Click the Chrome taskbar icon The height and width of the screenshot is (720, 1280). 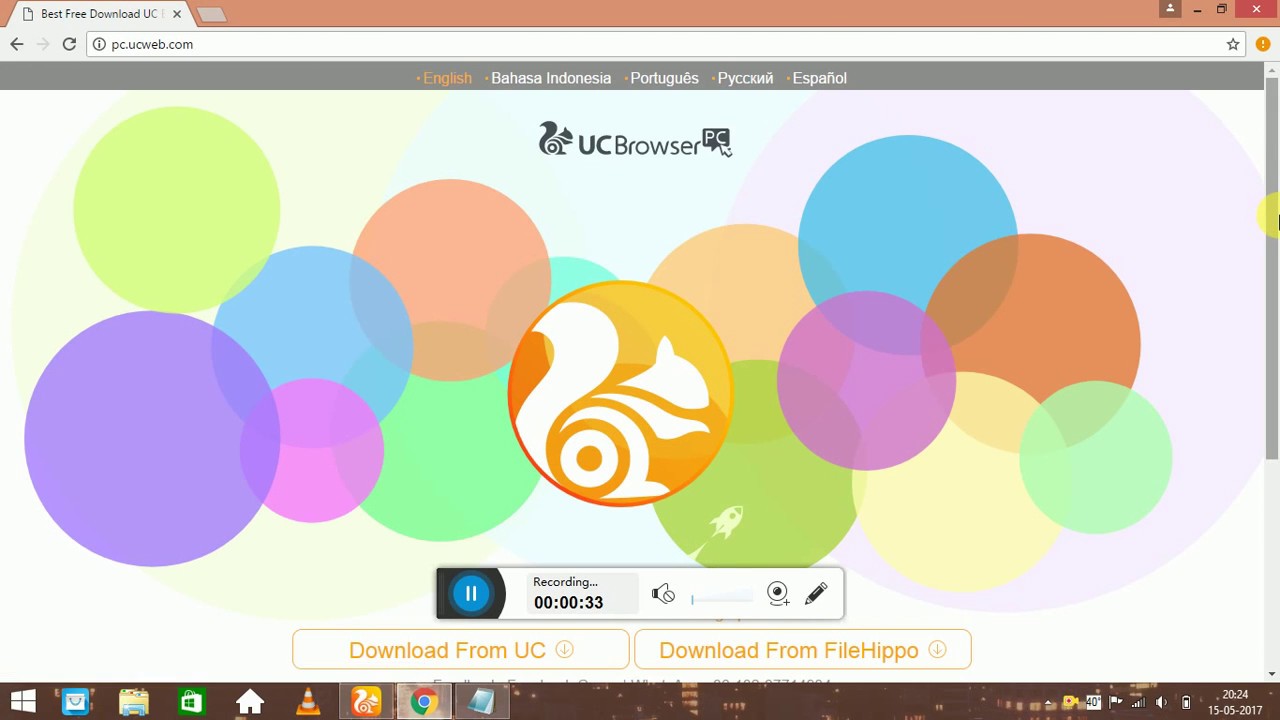point(423,702)
